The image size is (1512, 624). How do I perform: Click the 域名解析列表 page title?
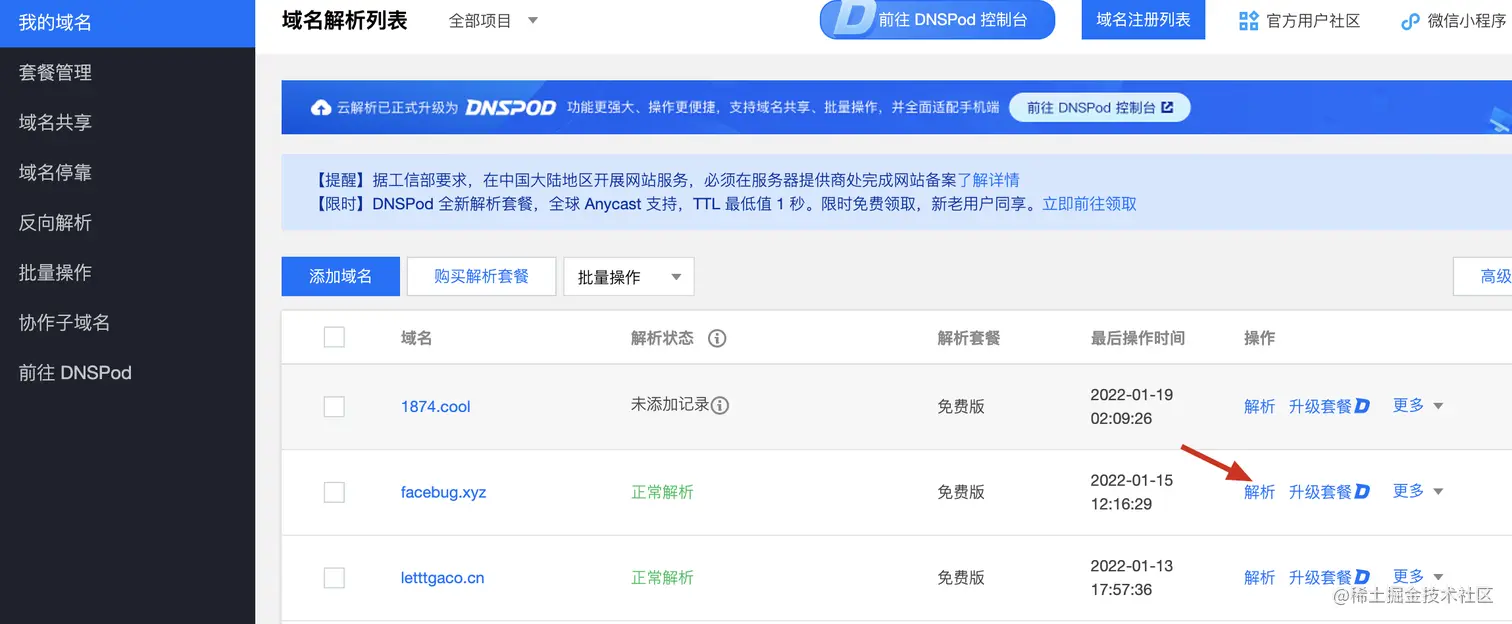345,21
